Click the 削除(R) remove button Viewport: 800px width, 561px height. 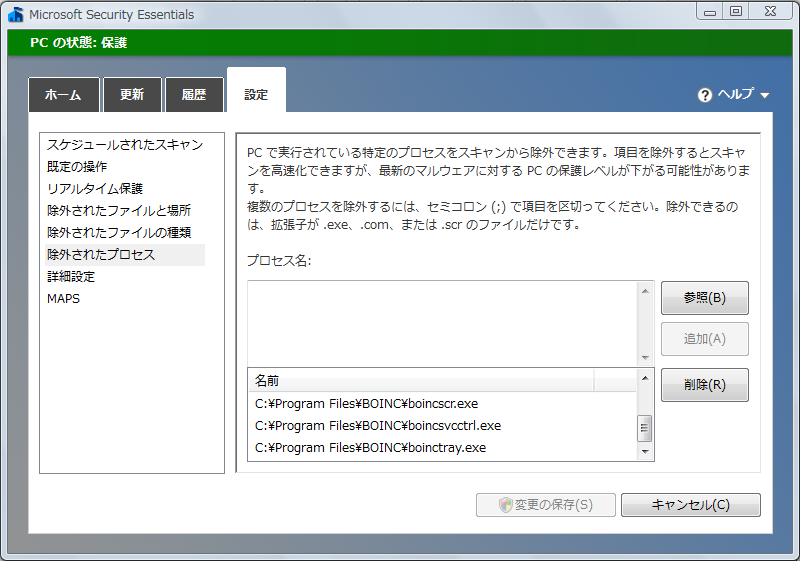pyautogui.click(x=705, y=385)
